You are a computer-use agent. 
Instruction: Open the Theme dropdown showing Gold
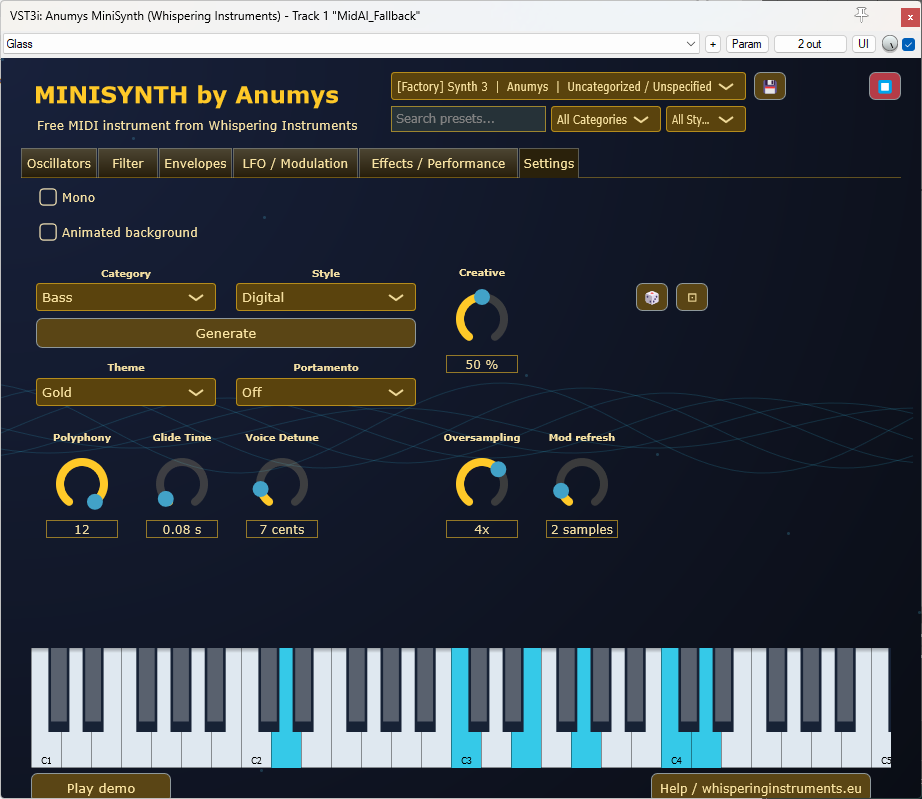(126, 392)
